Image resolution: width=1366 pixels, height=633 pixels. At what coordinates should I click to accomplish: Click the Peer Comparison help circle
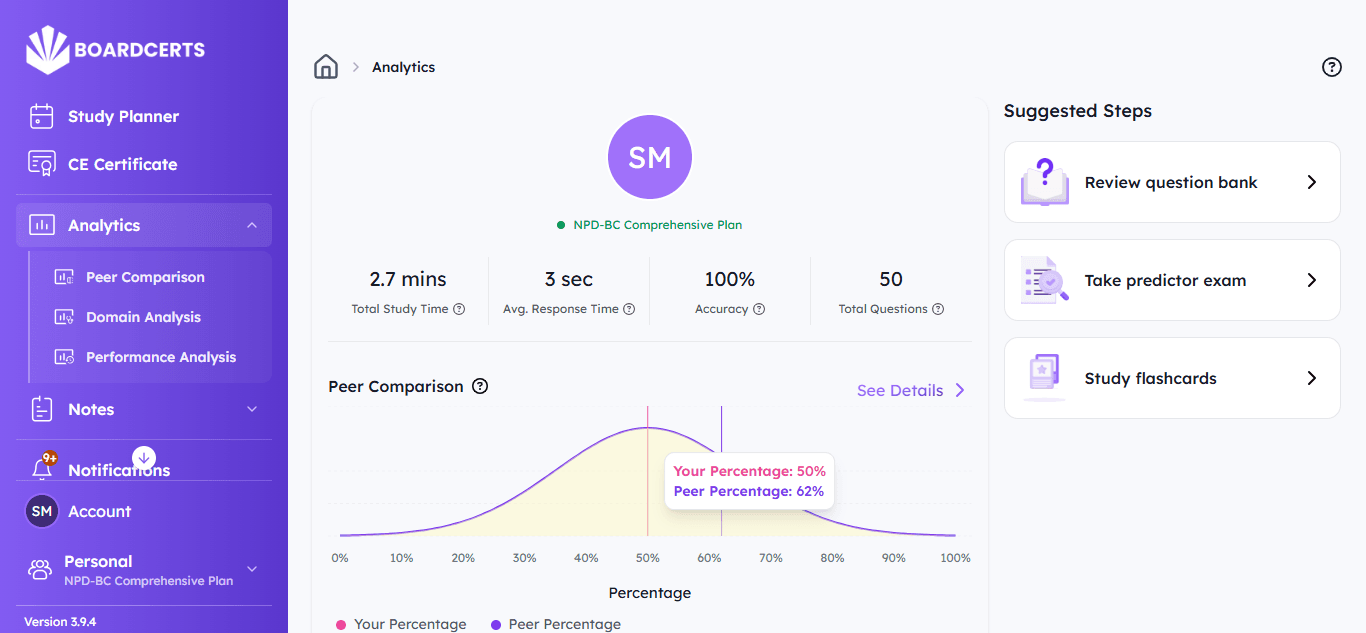pos(480,386)
